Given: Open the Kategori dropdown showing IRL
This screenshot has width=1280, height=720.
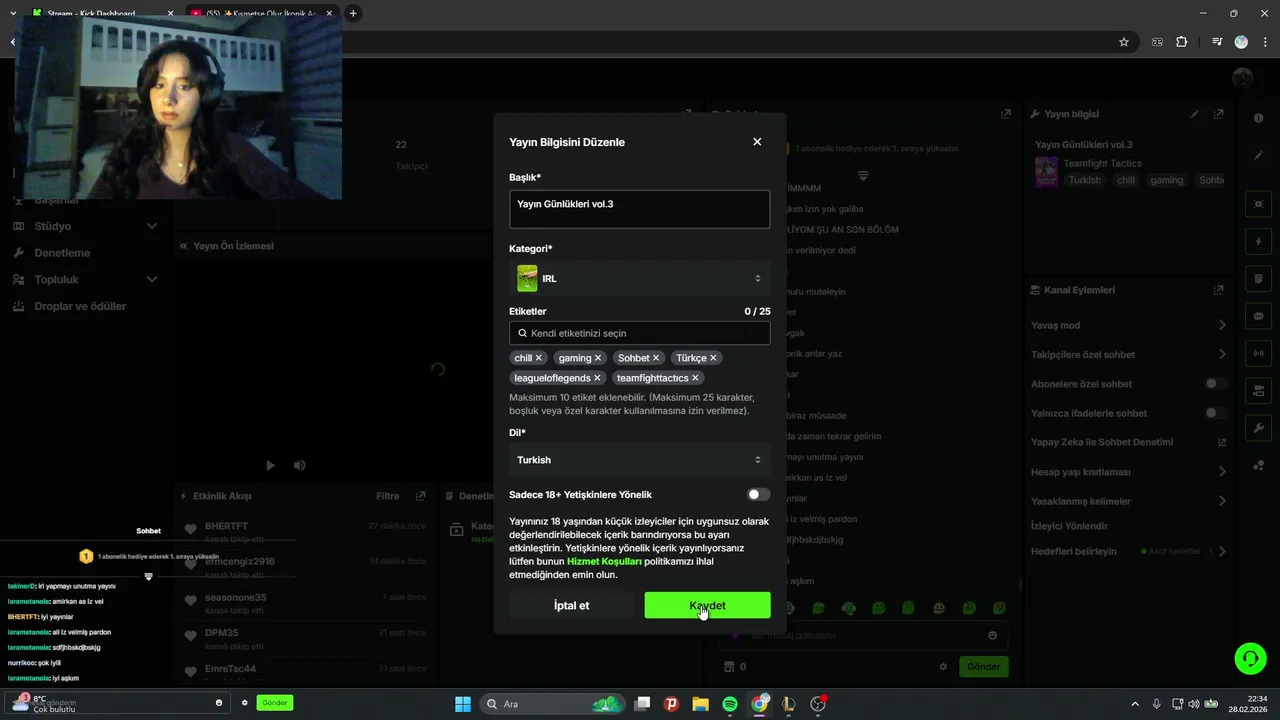Looking at the screenshot, I should click(640, 279).
